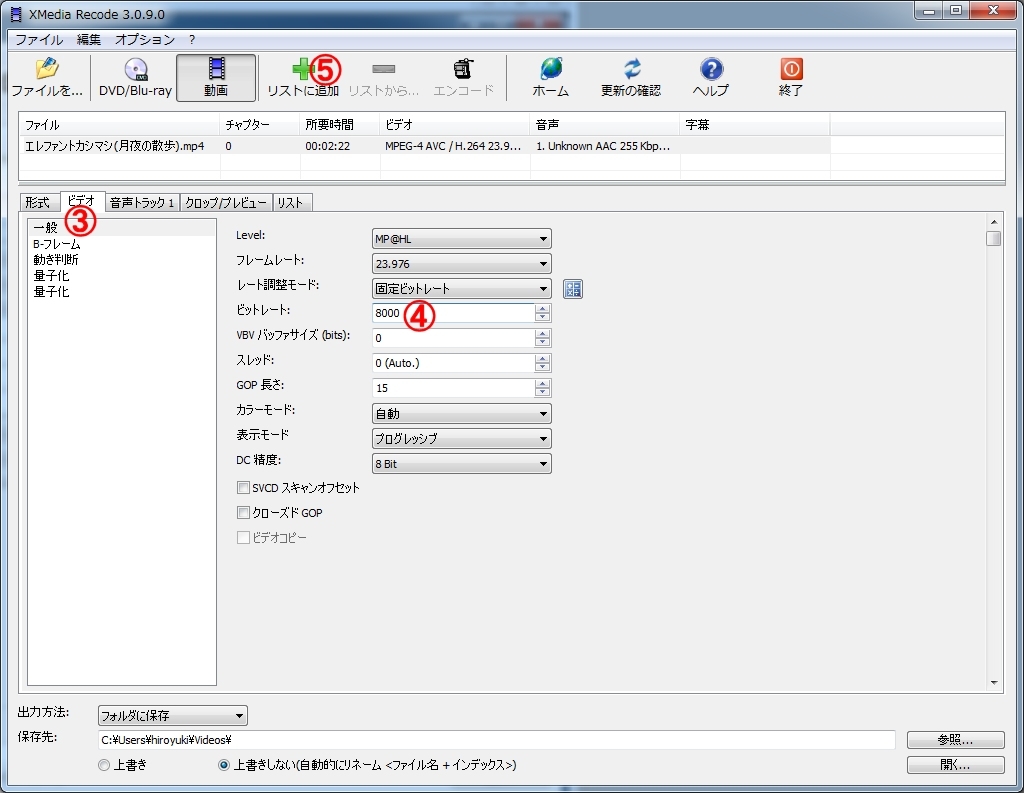The height and width of the screenshot is (793, 1024).
Task: Click the 更新の確認 update icon
Action: pos(631,70)
